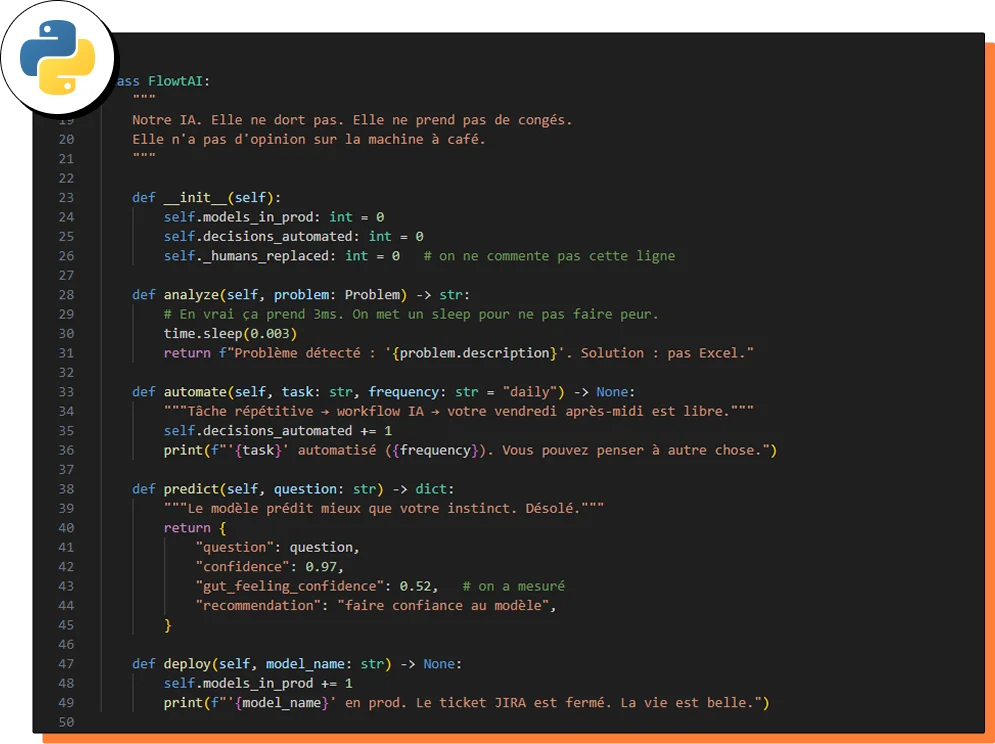
Task: Select the recommendation dictionary entry
Action: point(330,604)
